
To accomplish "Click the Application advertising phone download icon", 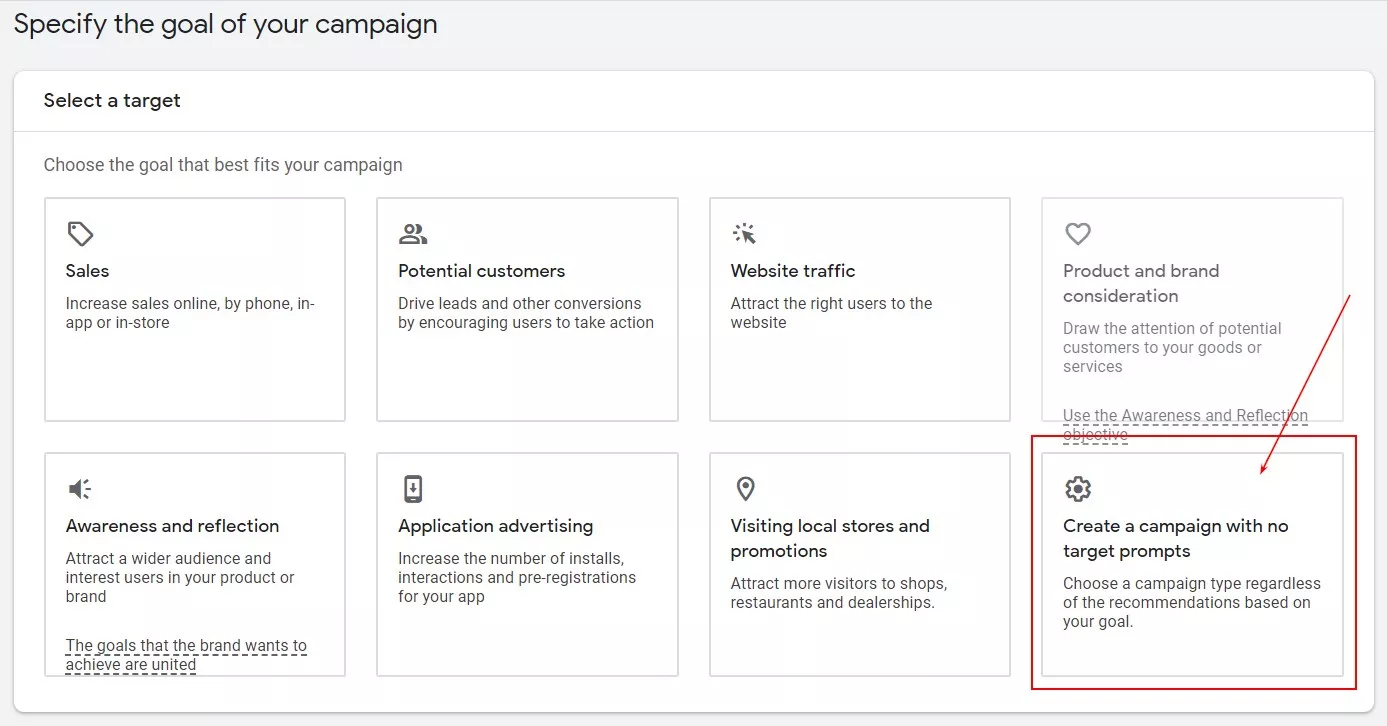I will (413, 489).
